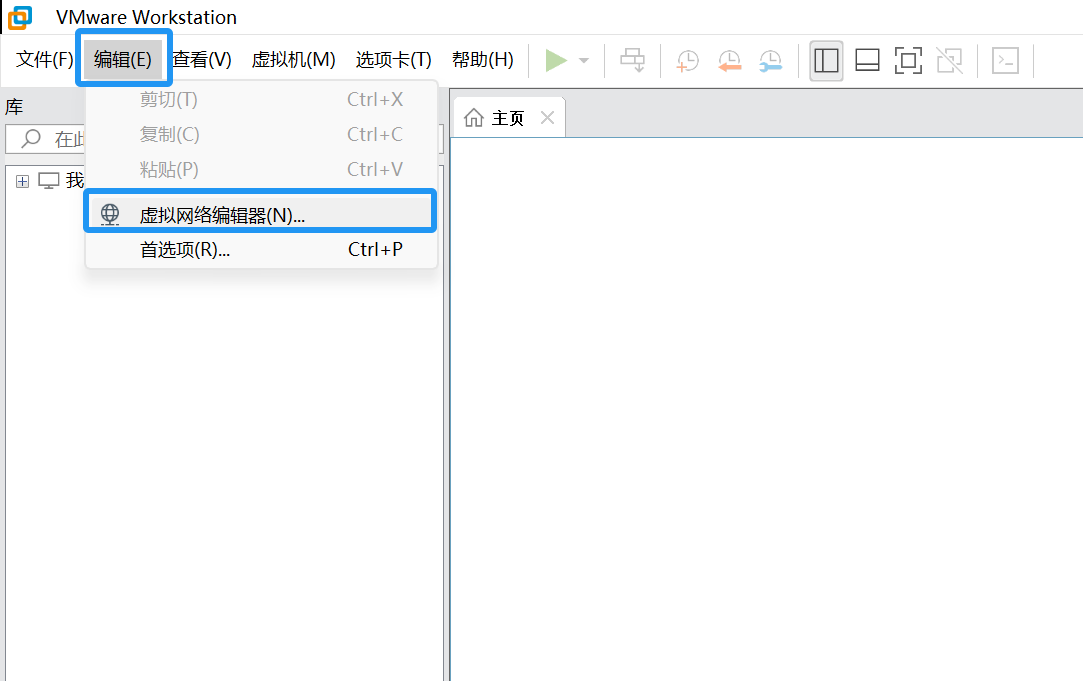The height and width of the screenshot is (681, 1083).
Task: Take a snapshot using the clock-plus icon
Action: coord(687,61)
